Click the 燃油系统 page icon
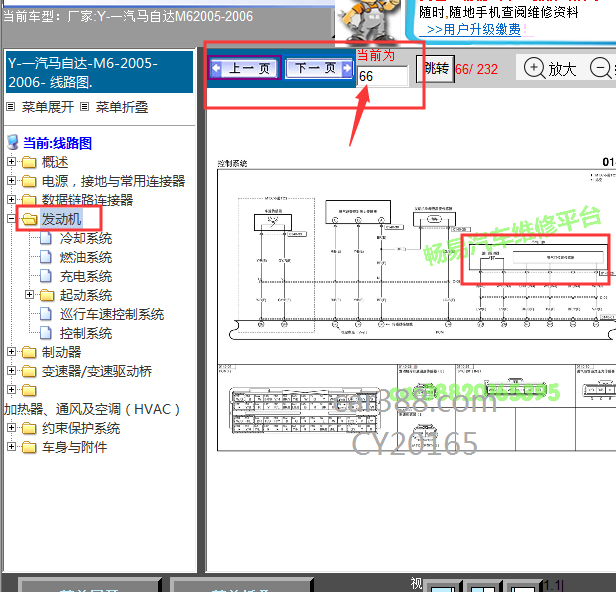 point(46,257)
